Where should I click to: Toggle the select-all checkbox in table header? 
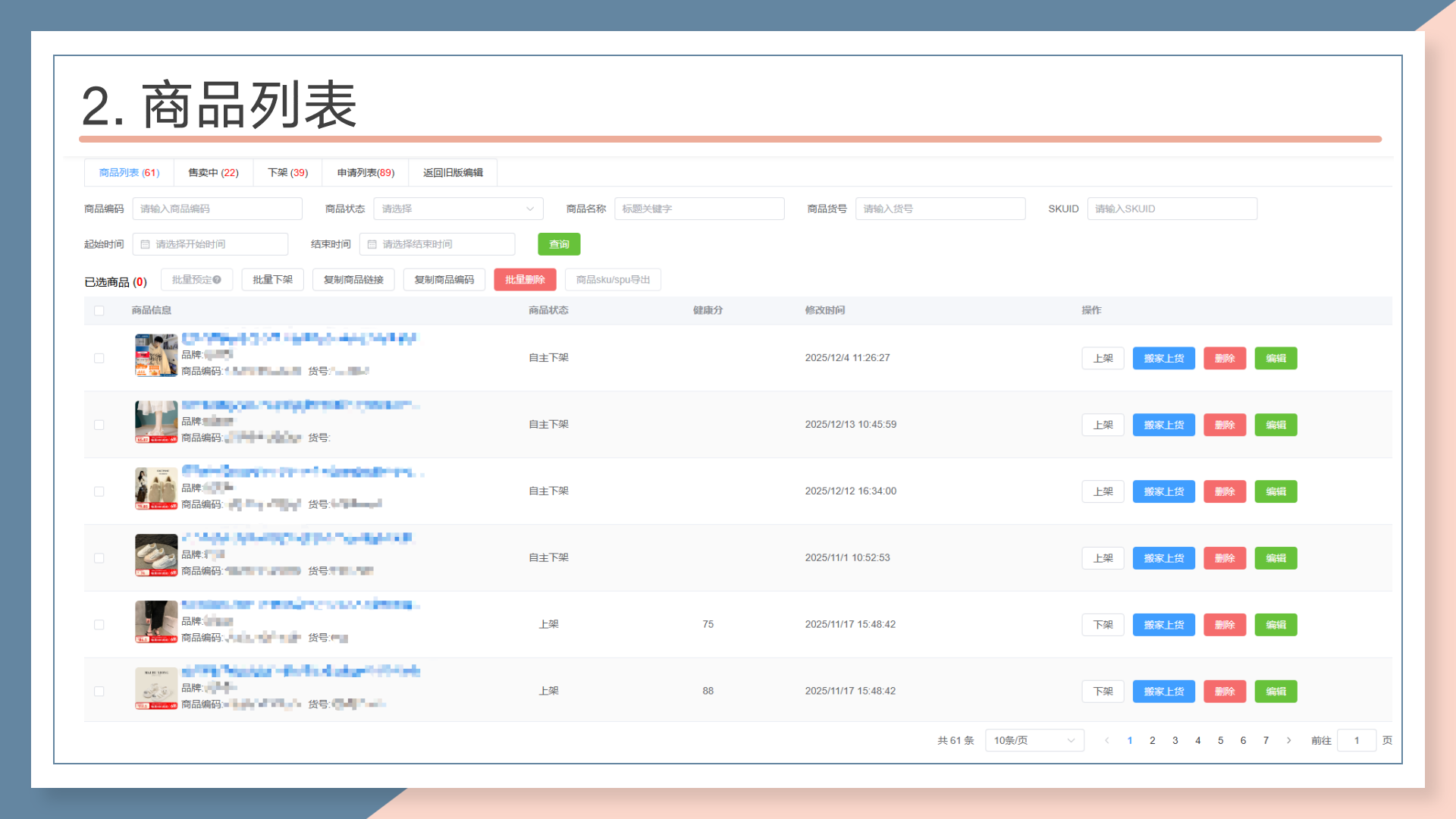pyautogui.click(x=99, y=310)
